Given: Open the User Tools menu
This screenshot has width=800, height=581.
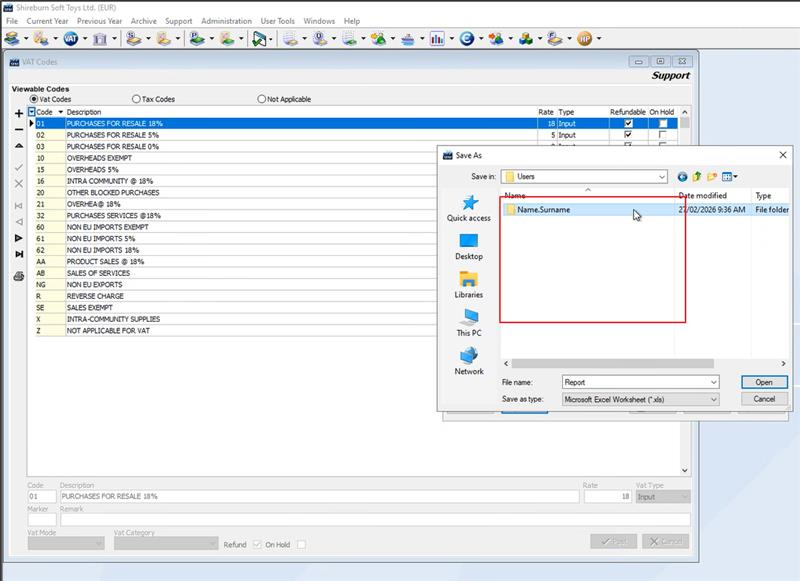Looking at the screenshot, I should (279, 21).
